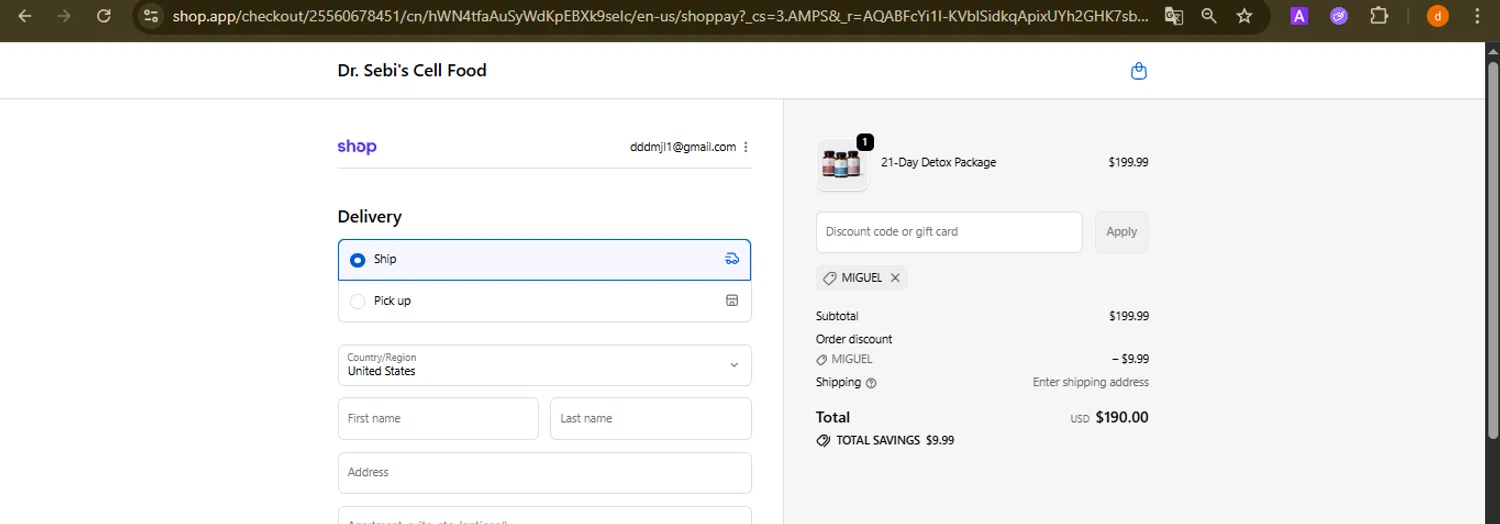Click the First name field
The height and width of the screenshot is (524, 1500).
438,418
